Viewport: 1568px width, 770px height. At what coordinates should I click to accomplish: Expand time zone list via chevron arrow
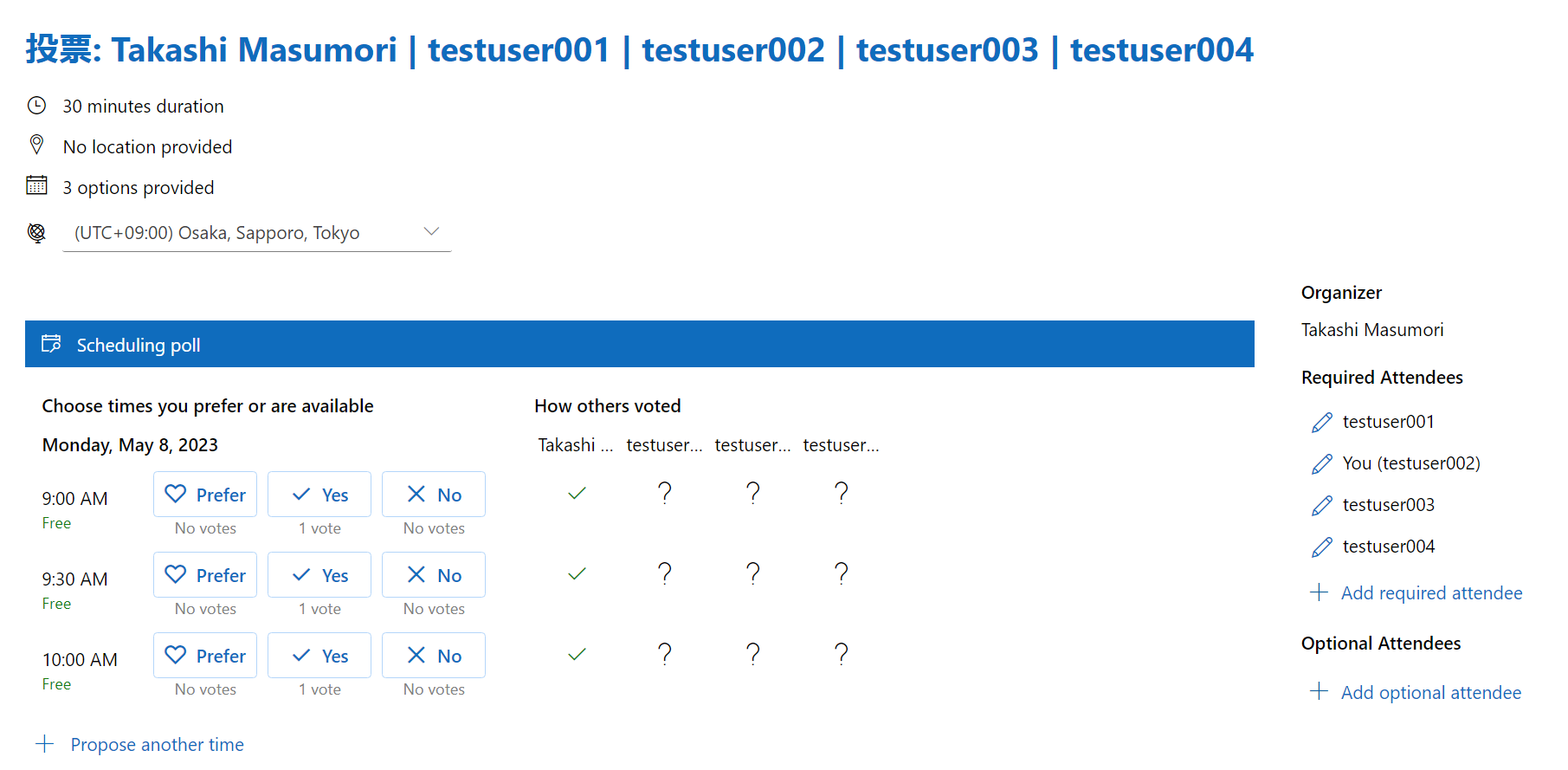[x=431, y=231]
